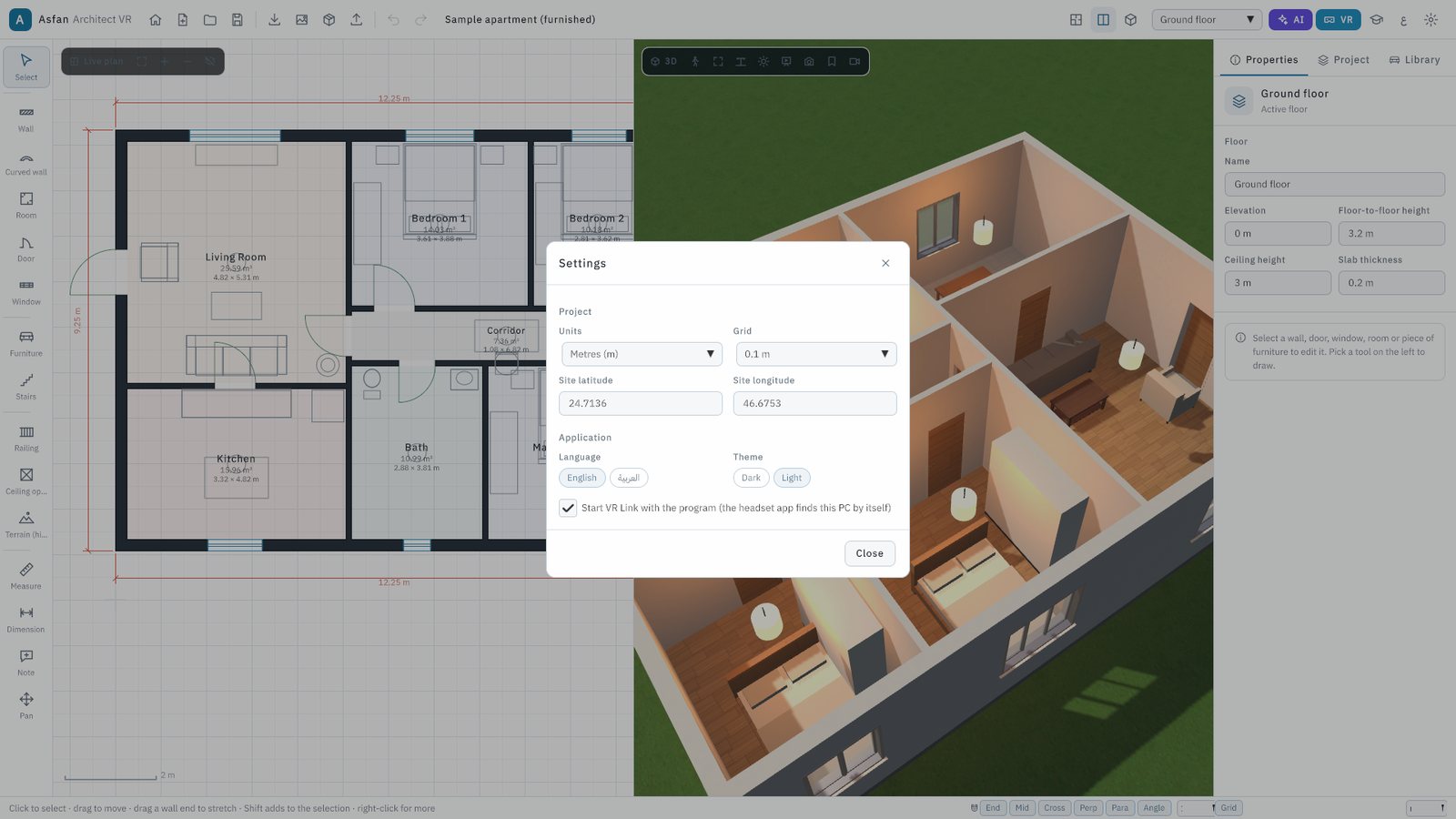
Task: Click the blue VR button
Action: point(1339,19)
